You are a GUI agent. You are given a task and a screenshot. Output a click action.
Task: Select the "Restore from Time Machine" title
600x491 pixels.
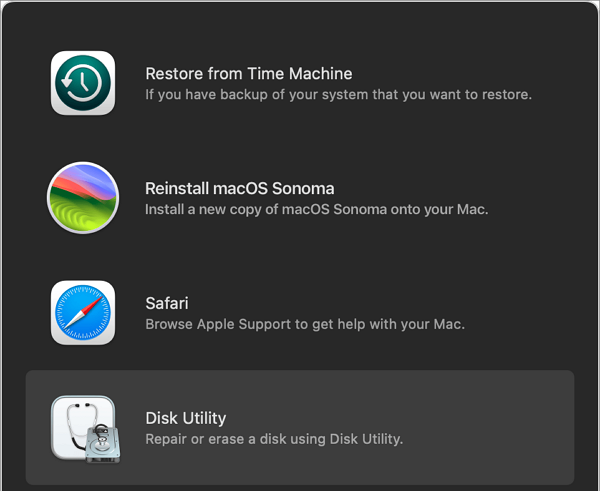point(248,73)
